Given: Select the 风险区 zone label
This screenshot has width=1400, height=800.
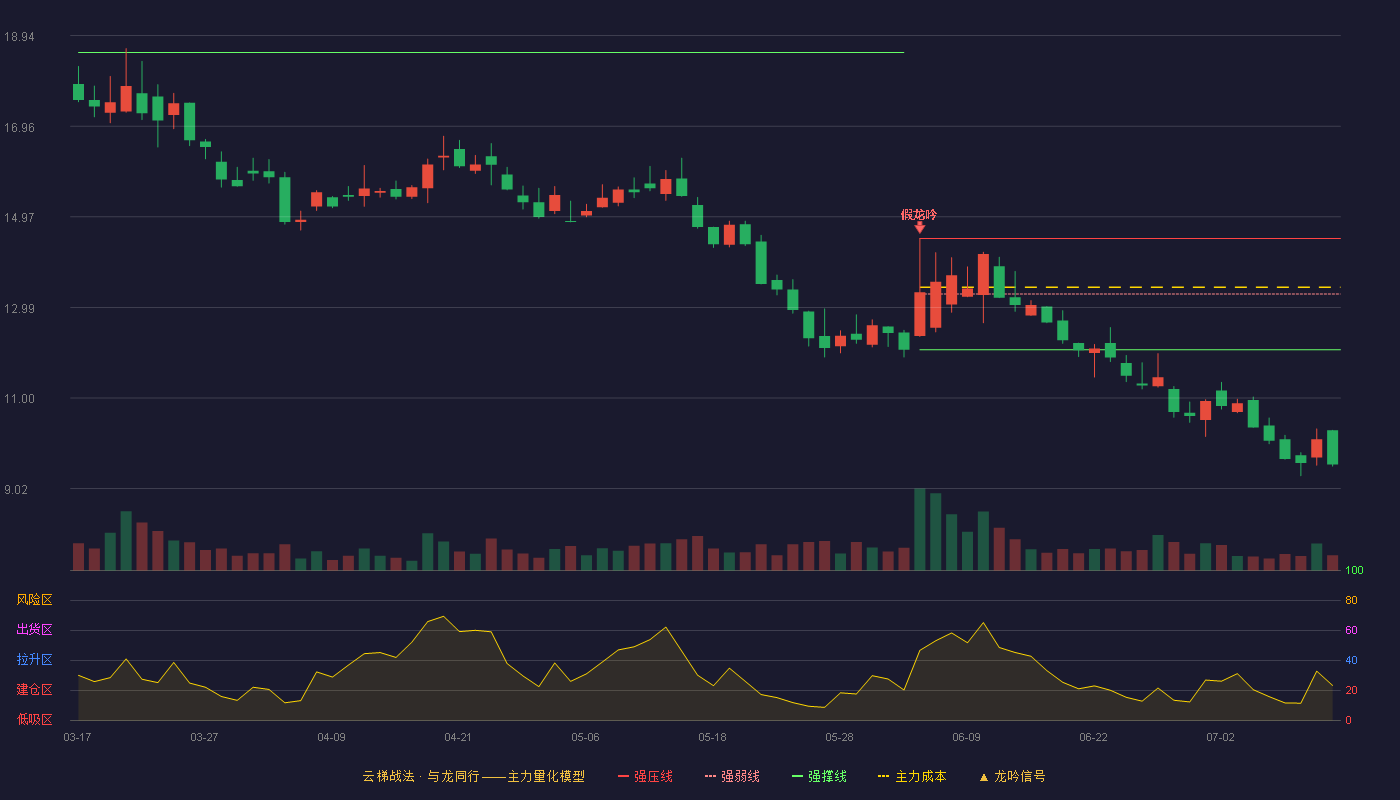Looking at the screenshot, I should pyautogui.click(x=34, y=600).
